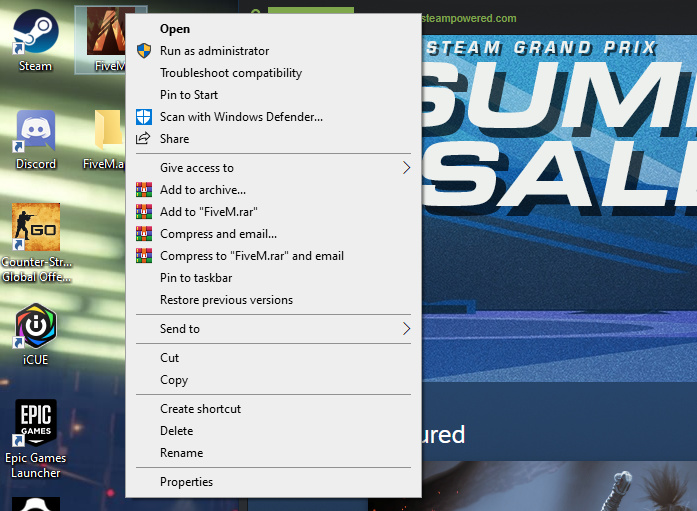697x511 pixels.
Task: Select Run as administrator
Action: point(273,51)
